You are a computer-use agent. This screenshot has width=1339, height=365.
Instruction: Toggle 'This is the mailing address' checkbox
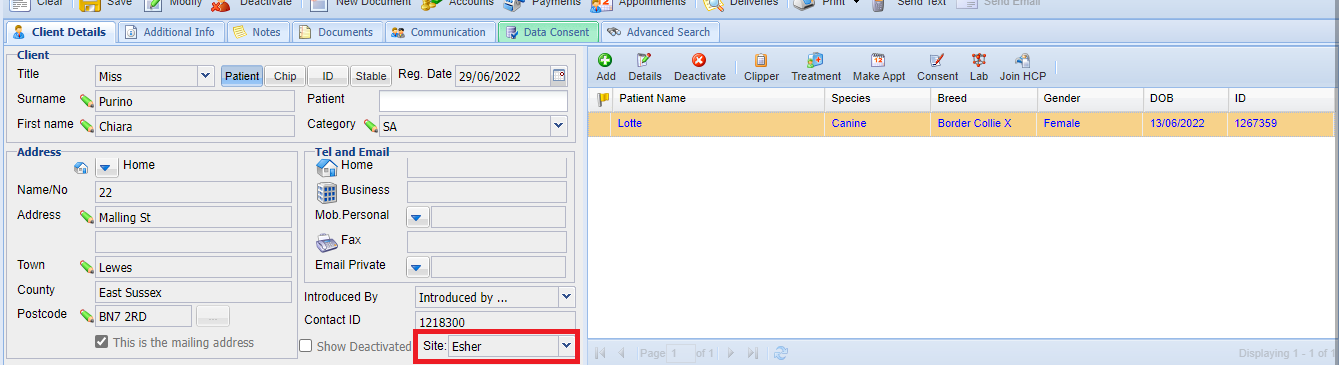point(101,342)
